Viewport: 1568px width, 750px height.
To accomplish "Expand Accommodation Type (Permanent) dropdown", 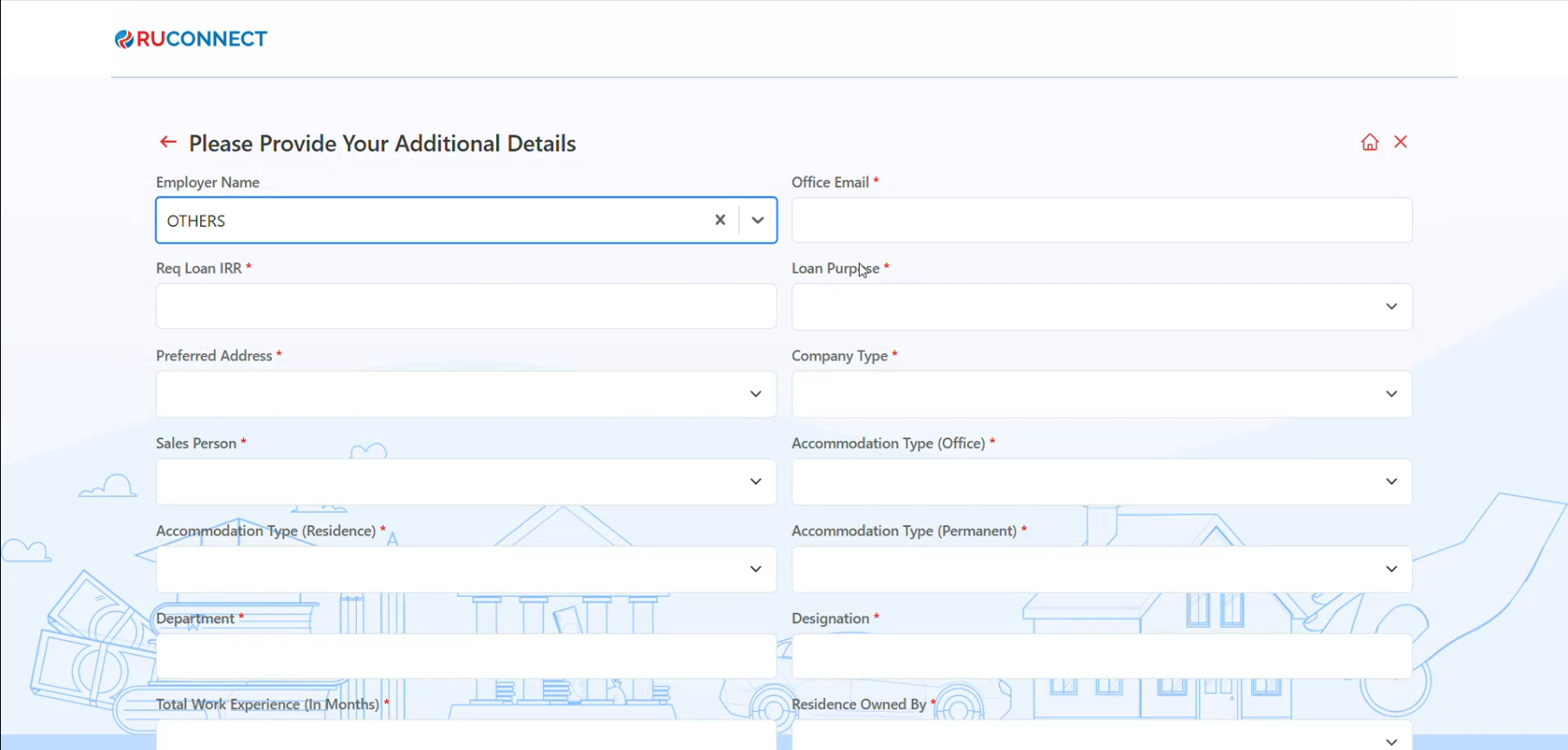I will click(1100, 569).
